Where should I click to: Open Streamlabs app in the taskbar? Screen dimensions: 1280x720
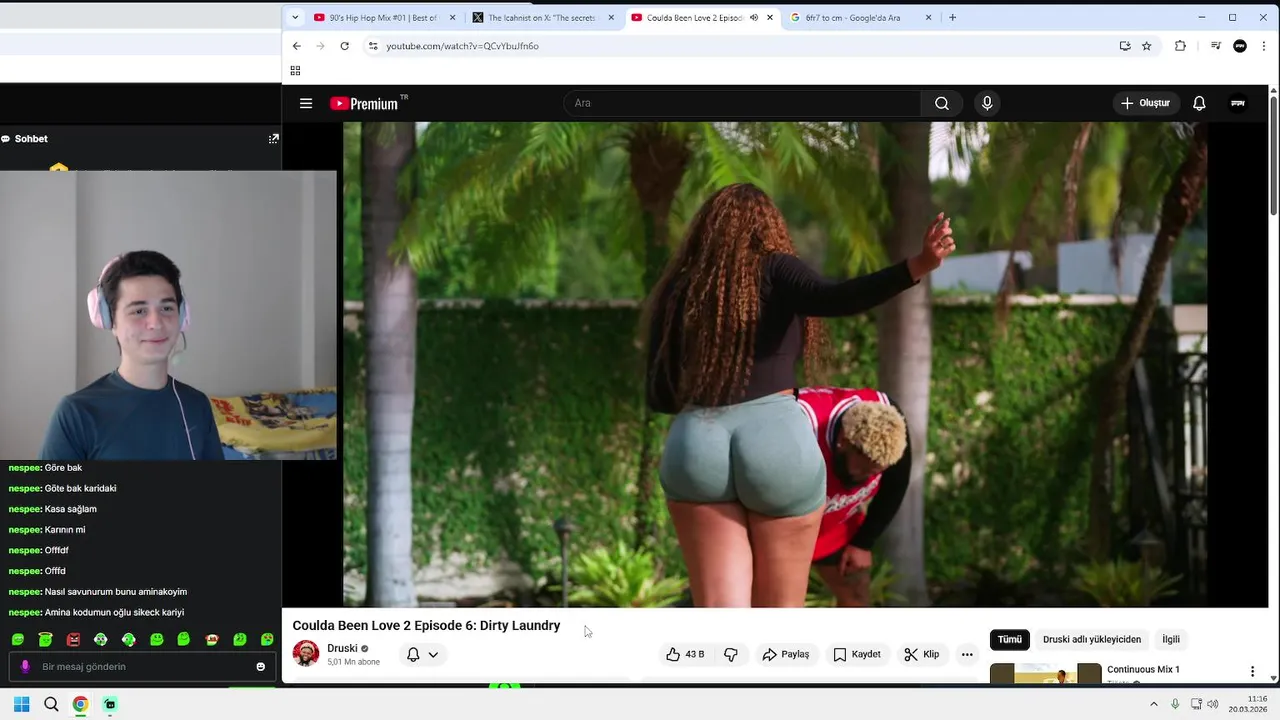click(x=110, y=704)
